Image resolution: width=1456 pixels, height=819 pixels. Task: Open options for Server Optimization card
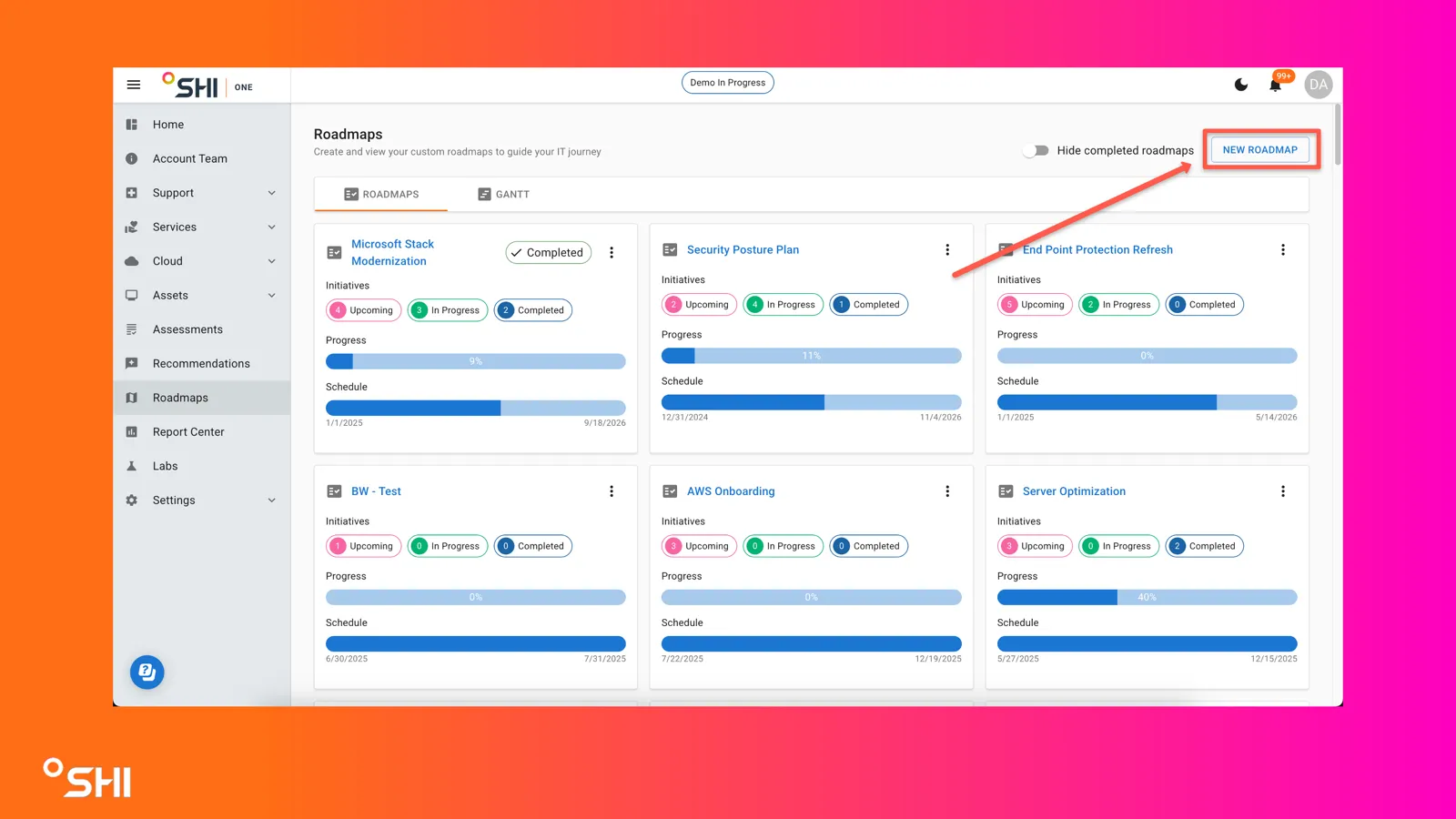point(1283,491)
